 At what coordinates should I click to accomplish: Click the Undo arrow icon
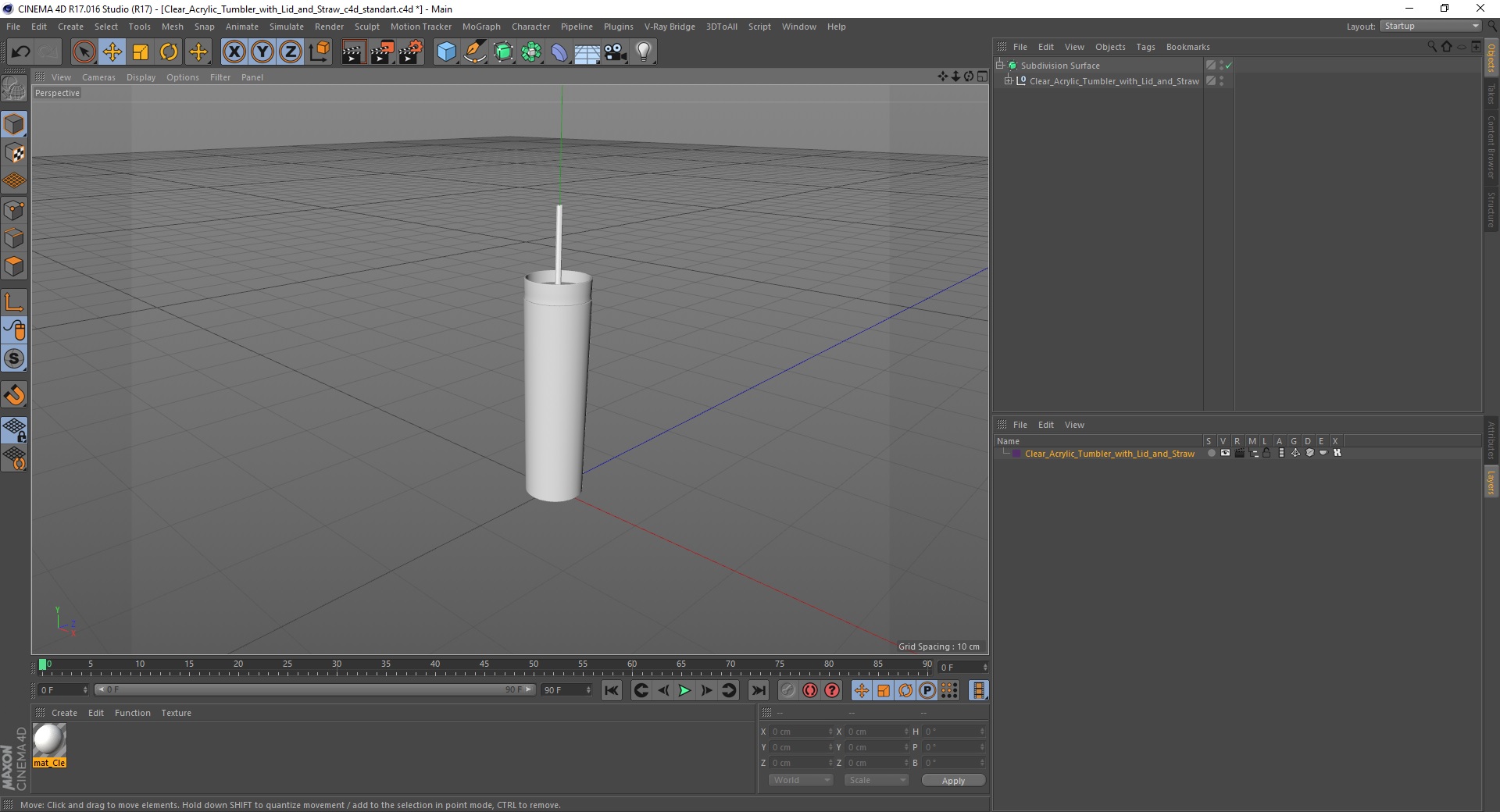pyautogui.click(x=20, y=52)
